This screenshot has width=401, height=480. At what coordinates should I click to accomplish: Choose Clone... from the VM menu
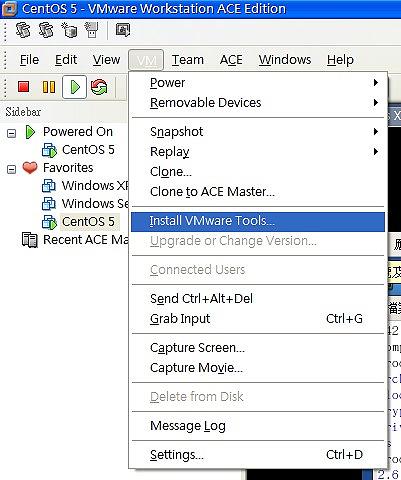coord(258,172)
